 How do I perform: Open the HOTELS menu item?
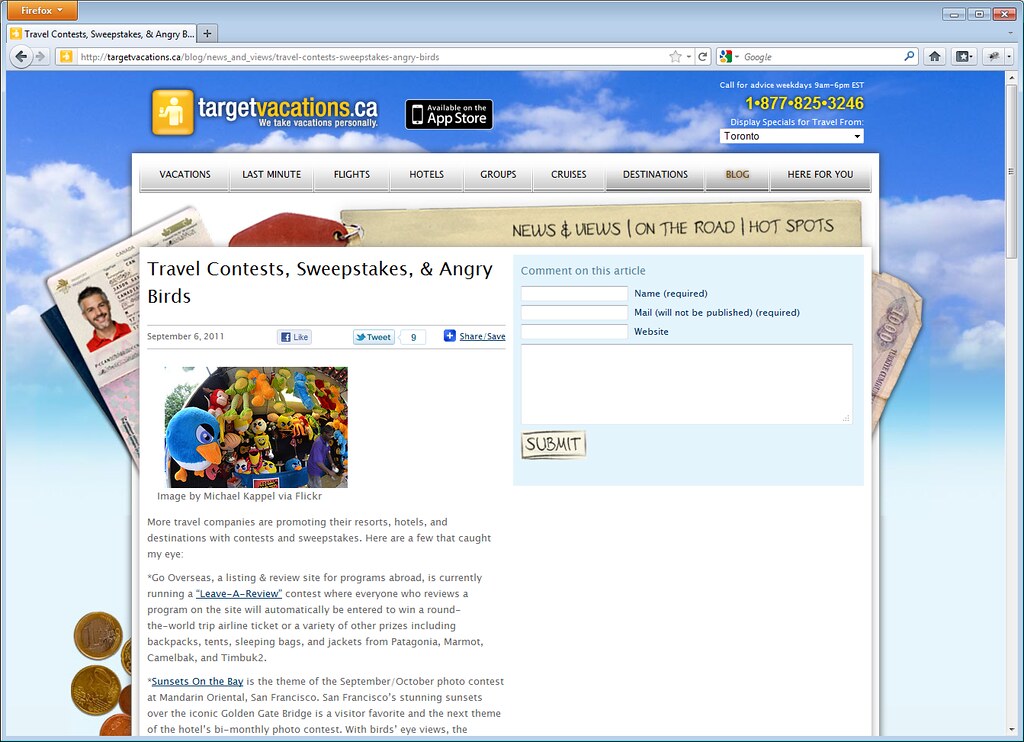[426, 175]
